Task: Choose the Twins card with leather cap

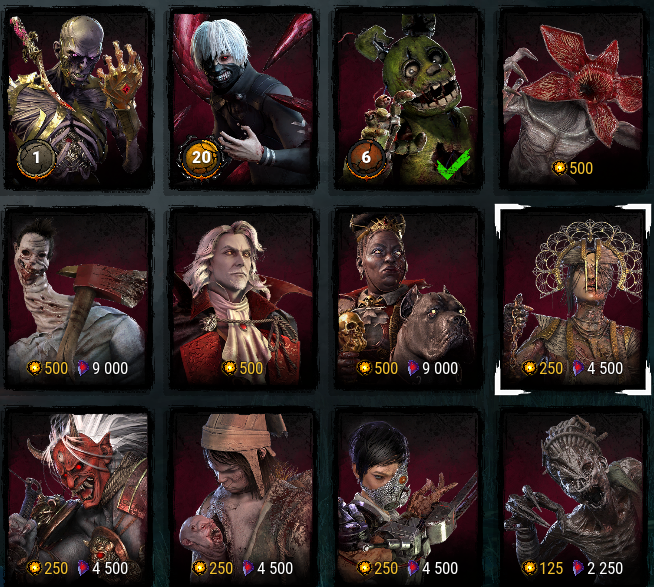Action: pos(243,498)
